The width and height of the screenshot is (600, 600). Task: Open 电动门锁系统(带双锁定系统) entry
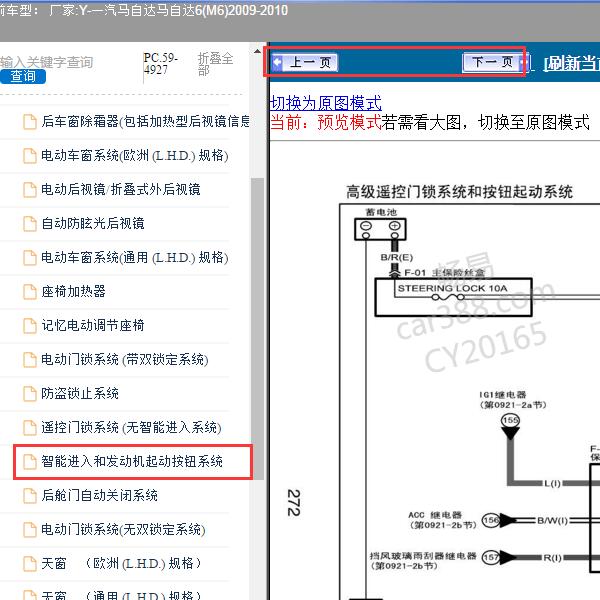pyautogui.click(x=125, y=360)
